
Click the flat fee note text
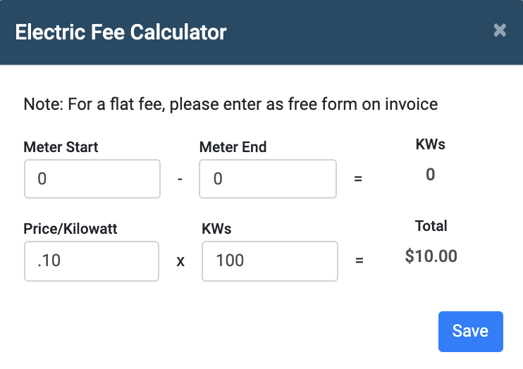pos(230,104)
